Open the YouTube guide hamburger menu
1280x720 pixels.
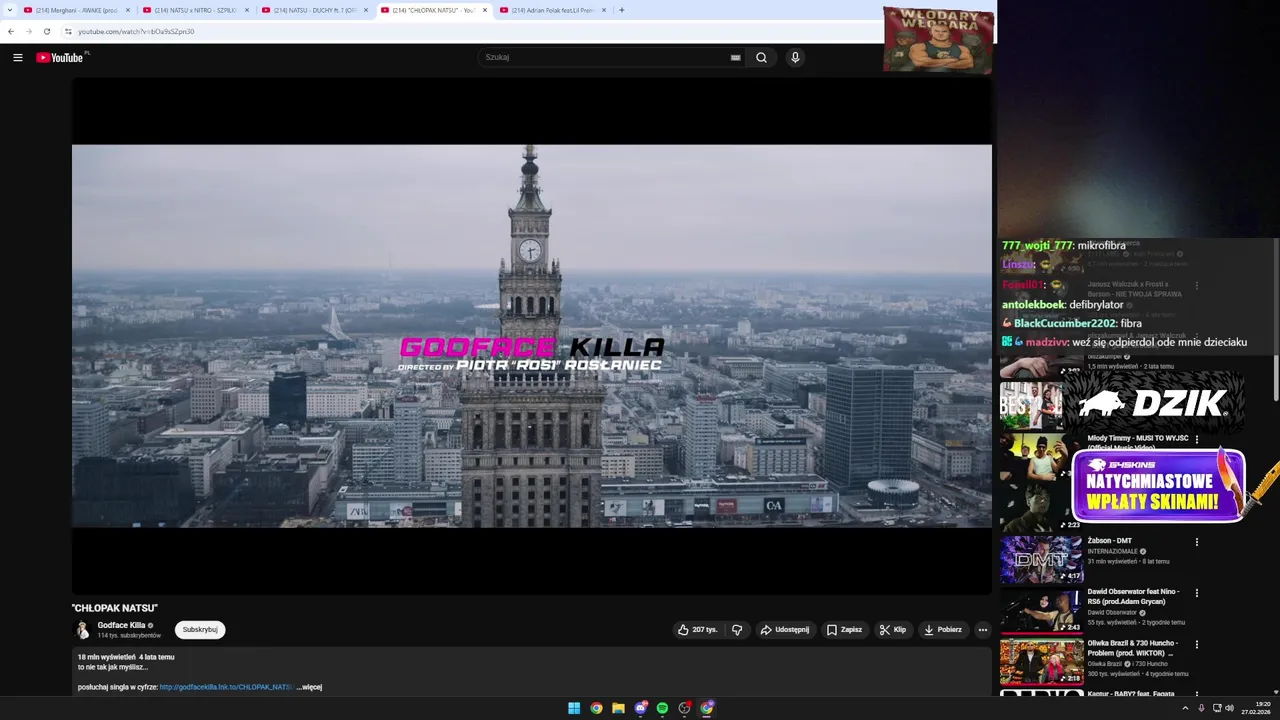click(17, 58)
